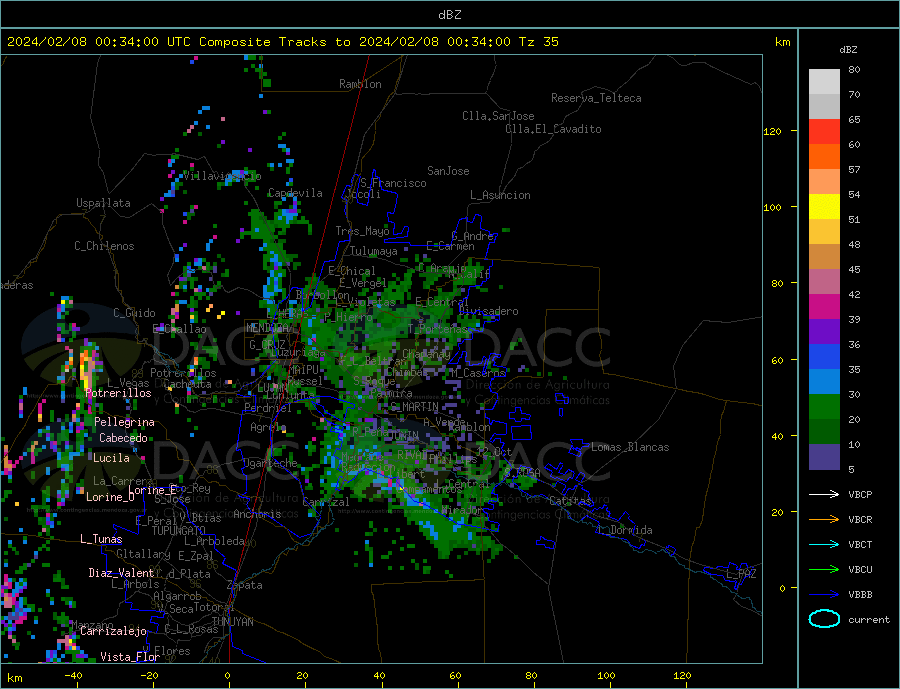Click the cyan VBCT arrow in legend
This screenshot has height=689, width=900.
coord(824,544)
